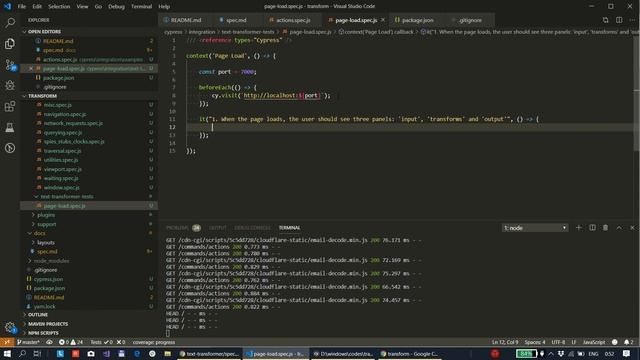640x360 pixels.
Task: Switch to the .gitignore tab
Action: 469,20
